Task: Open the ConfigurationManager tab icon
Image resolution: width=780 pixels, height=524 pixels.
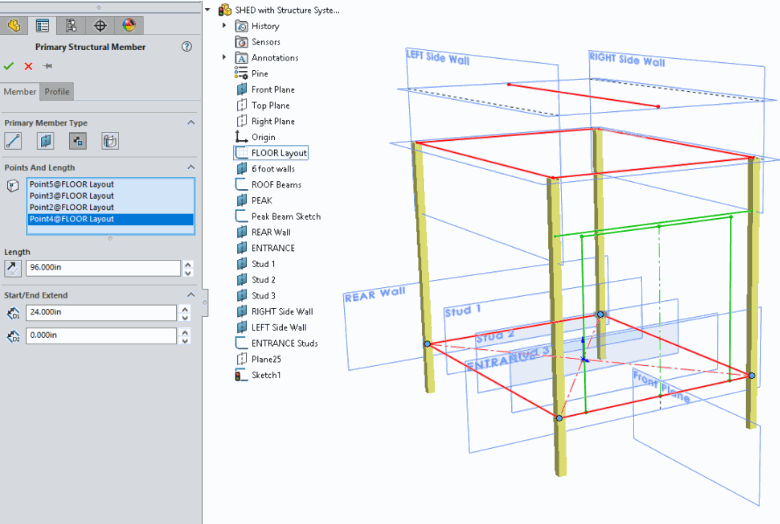Action: coord(71,25)
